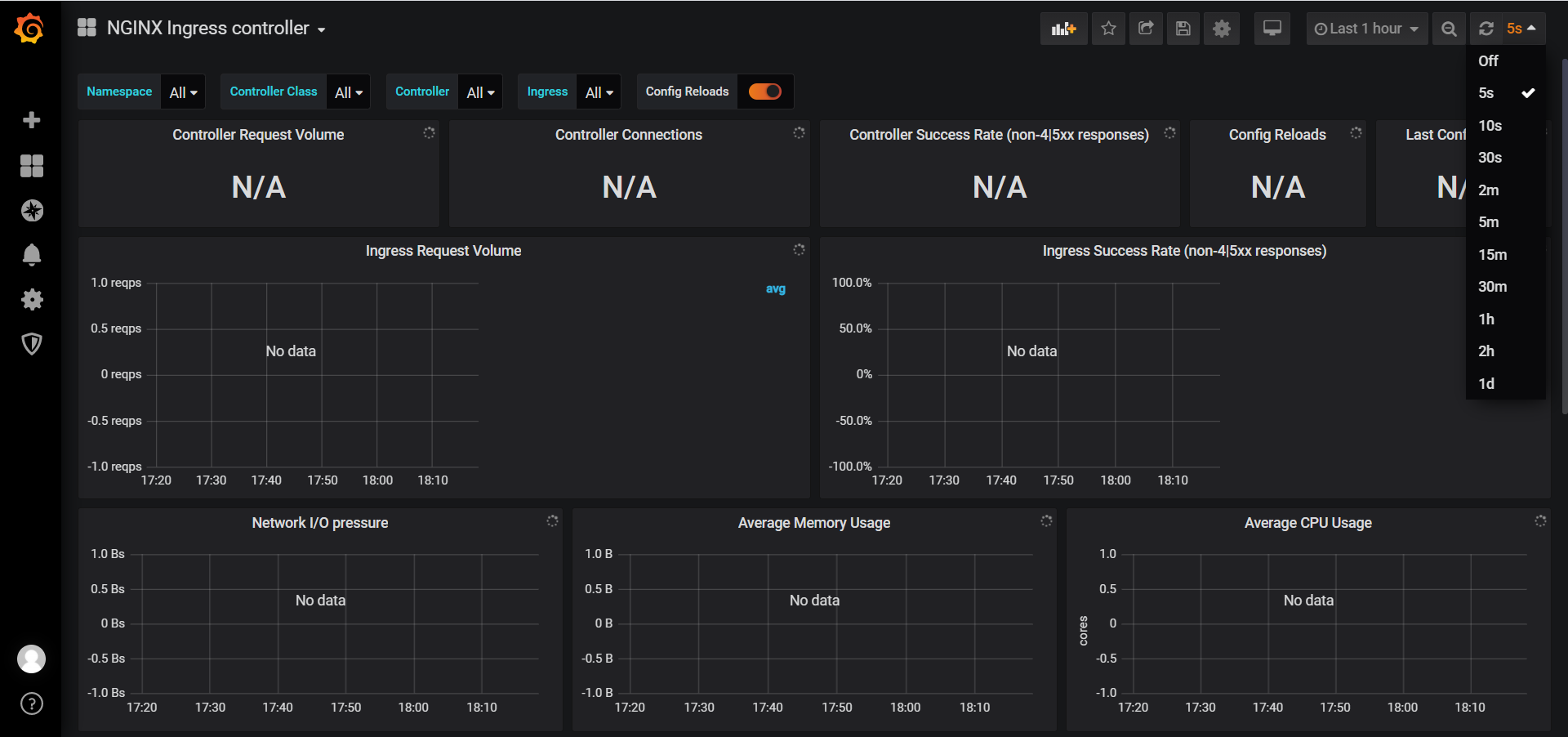Click Controller Success Rate panel loading spinner

coord(1169,132)
